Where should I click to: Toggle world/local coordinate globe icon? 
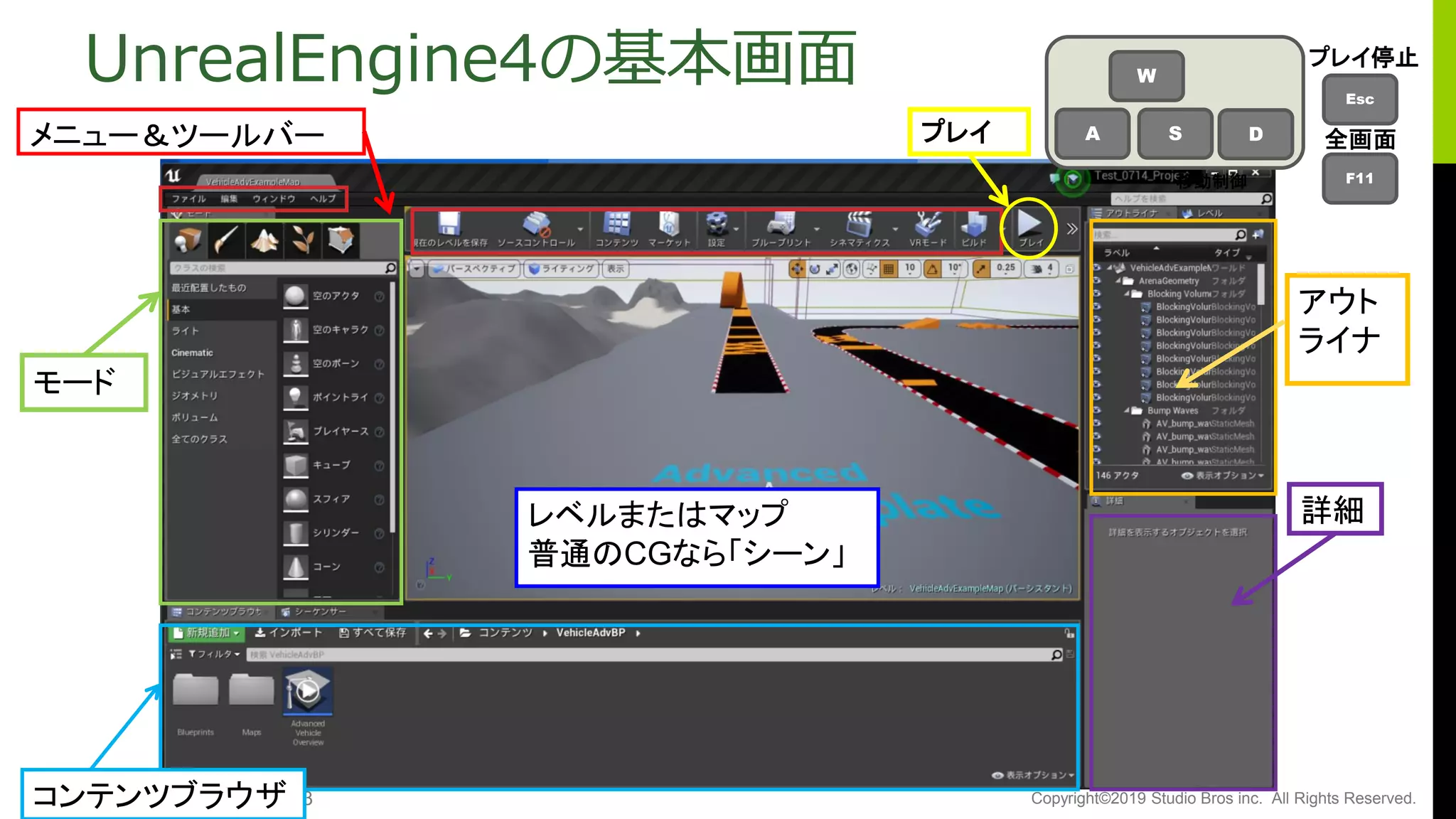tap(852, 269)
